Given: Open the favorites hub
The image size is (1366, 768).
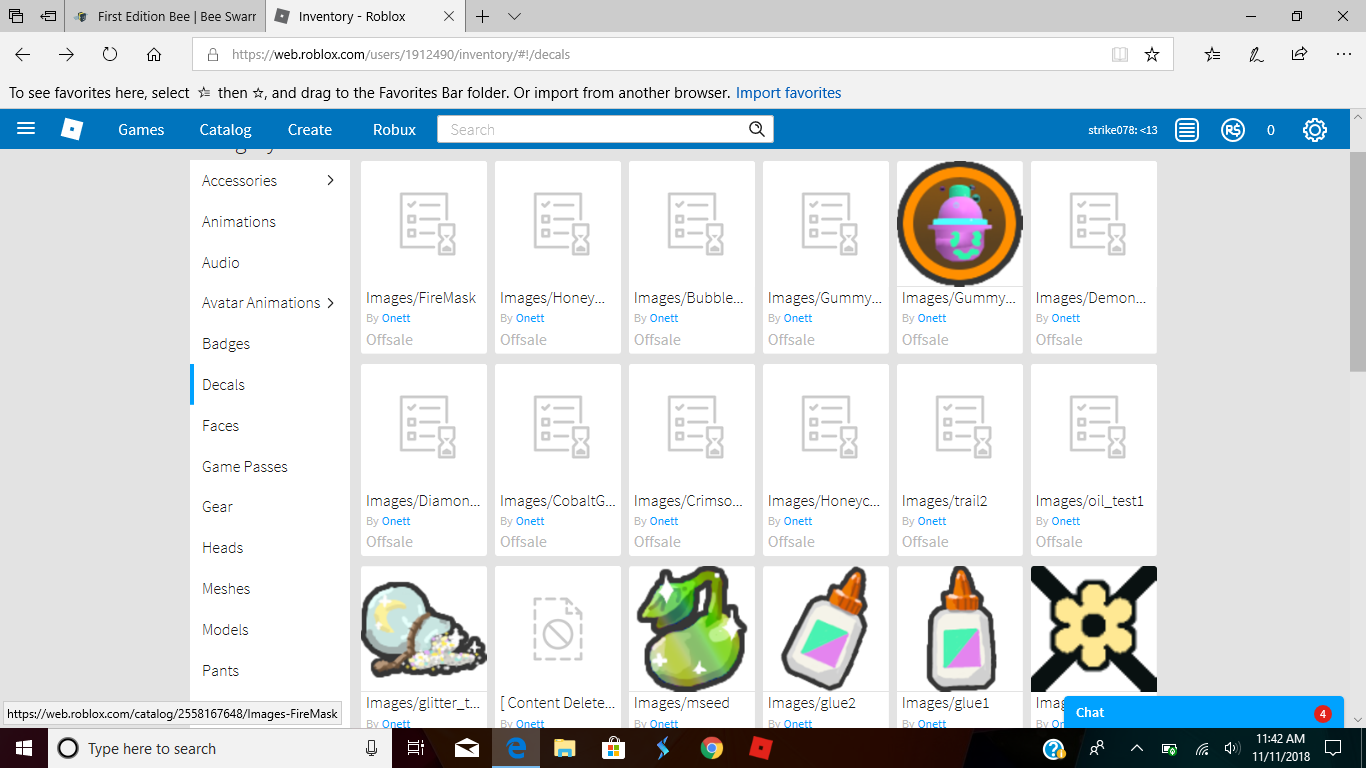Looking at the screenshot, I should tap(1212, 55).
